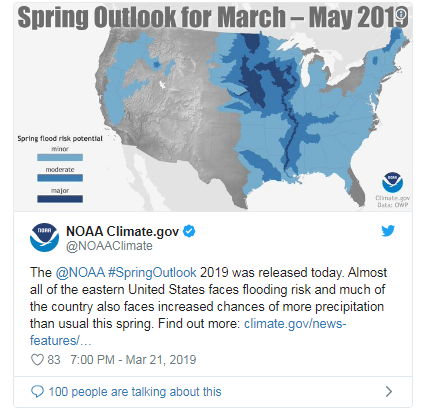Click '100 people are talking about this'
Viewport: 444px width, 412px height.
(135, 392)
